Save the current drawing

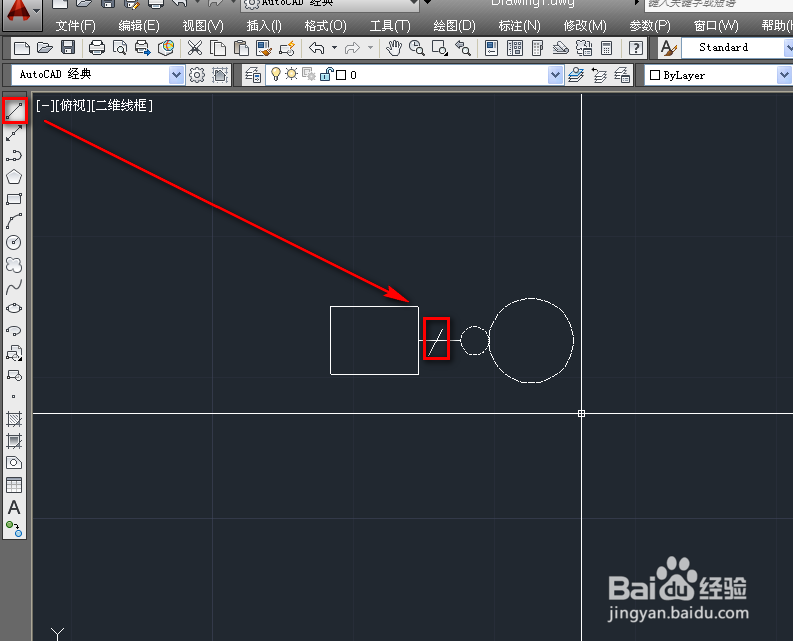(x=68, y=49)
